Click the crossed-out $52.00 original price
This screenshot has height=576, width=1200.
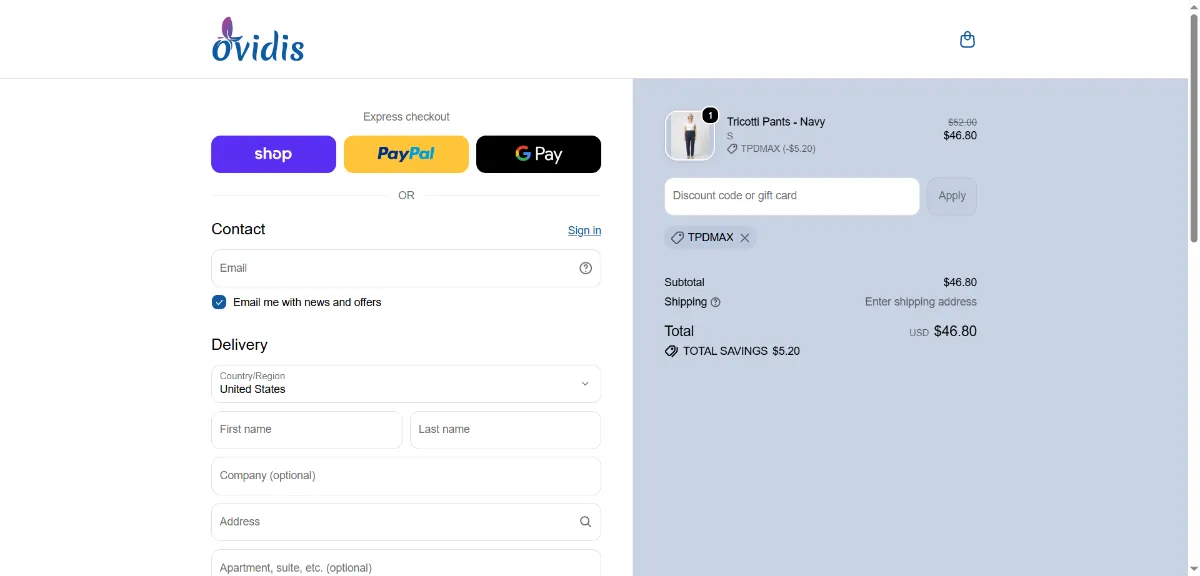[962, 122]
